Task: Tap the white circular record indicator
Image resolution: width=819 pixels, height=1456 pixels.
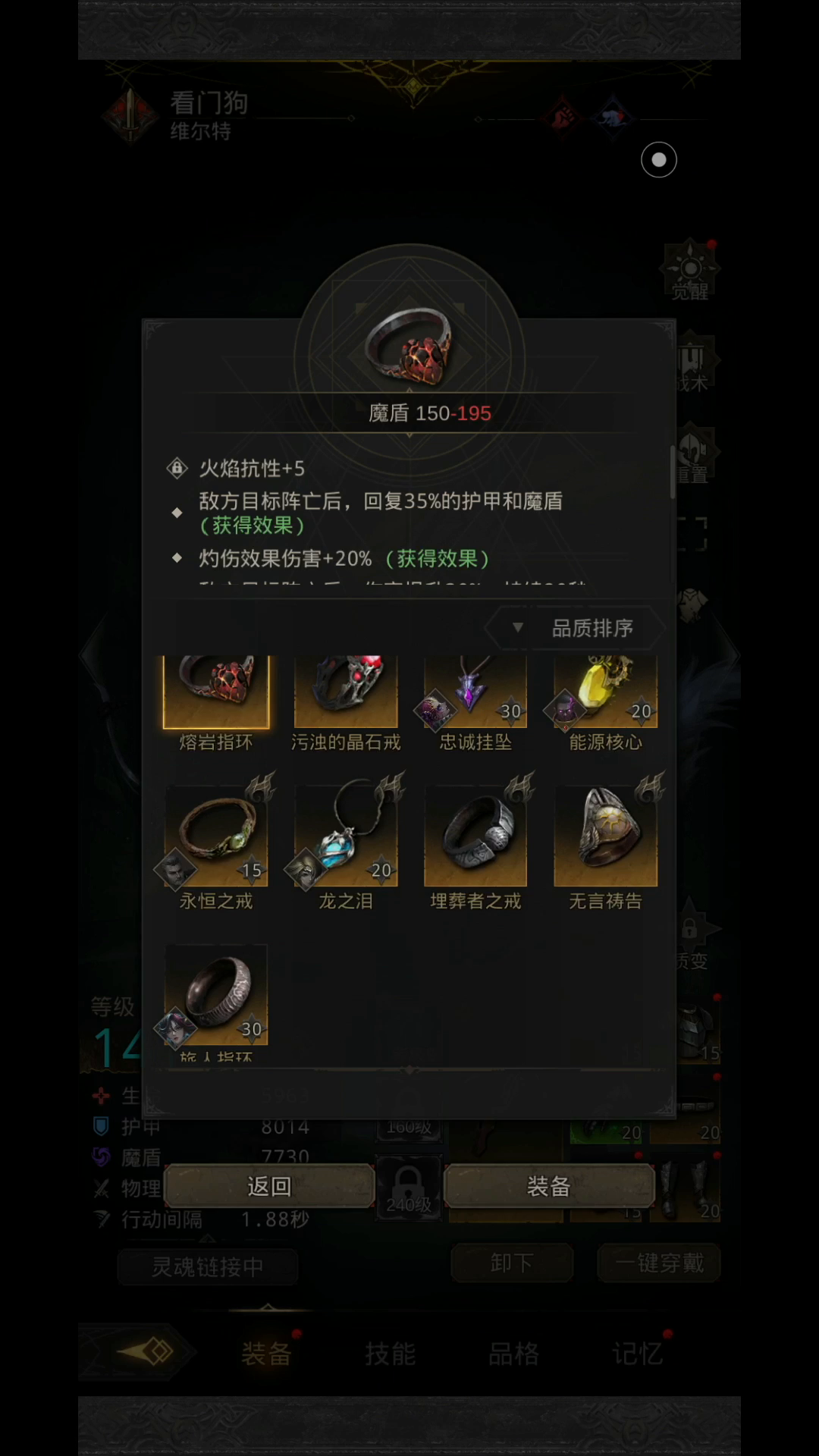Action: click(x=659, y=160)
